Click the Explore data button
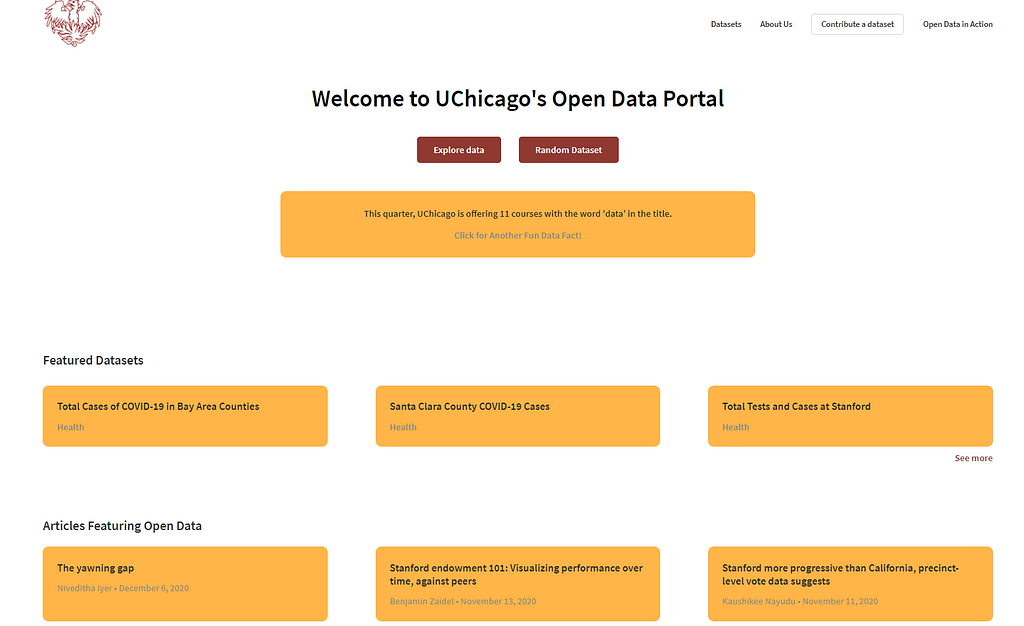The width and height of the screenshot is (1024, 626). [458, 149]
